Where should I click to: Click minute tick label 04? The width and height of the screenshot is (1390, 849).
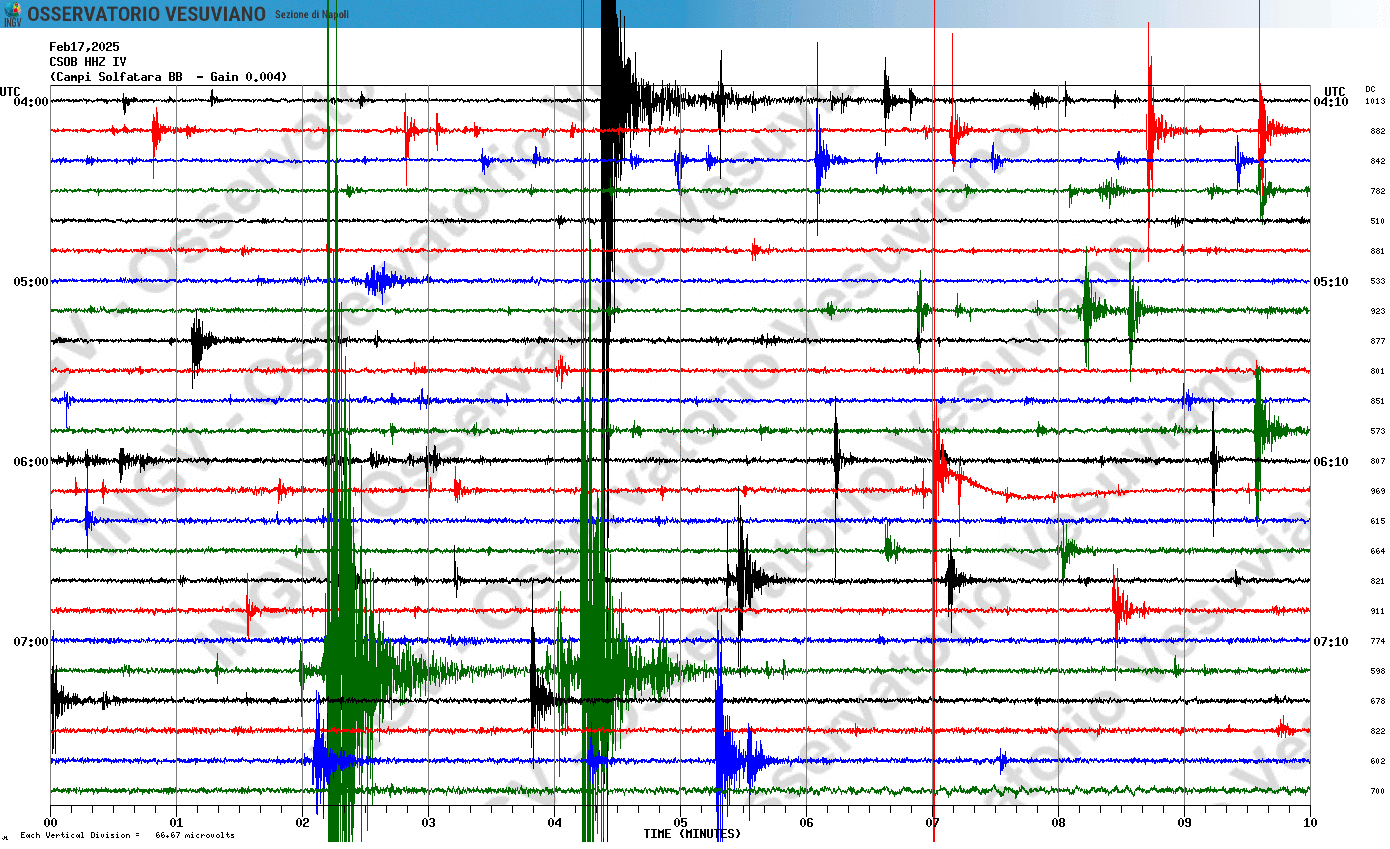click(554, 823)
